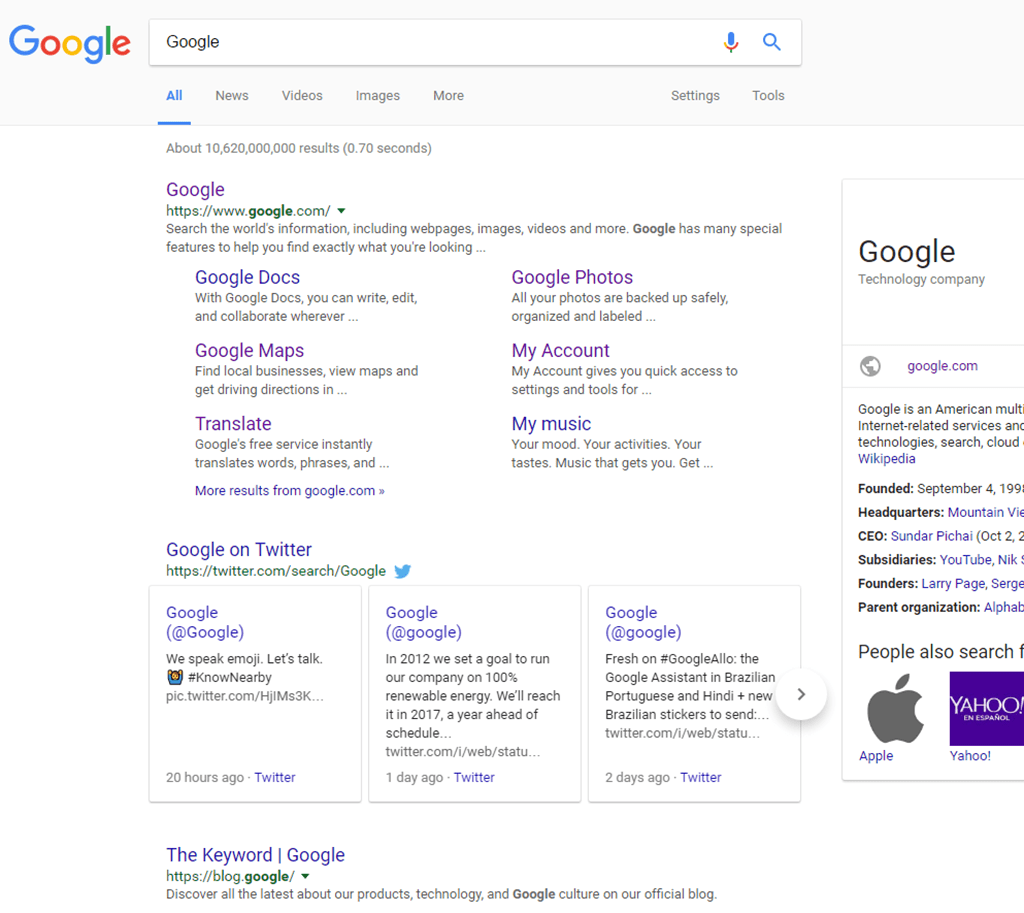Click the 'Technology company' subtitle text
This screenshot has height=913, width=1024.
tap(921, 280)
